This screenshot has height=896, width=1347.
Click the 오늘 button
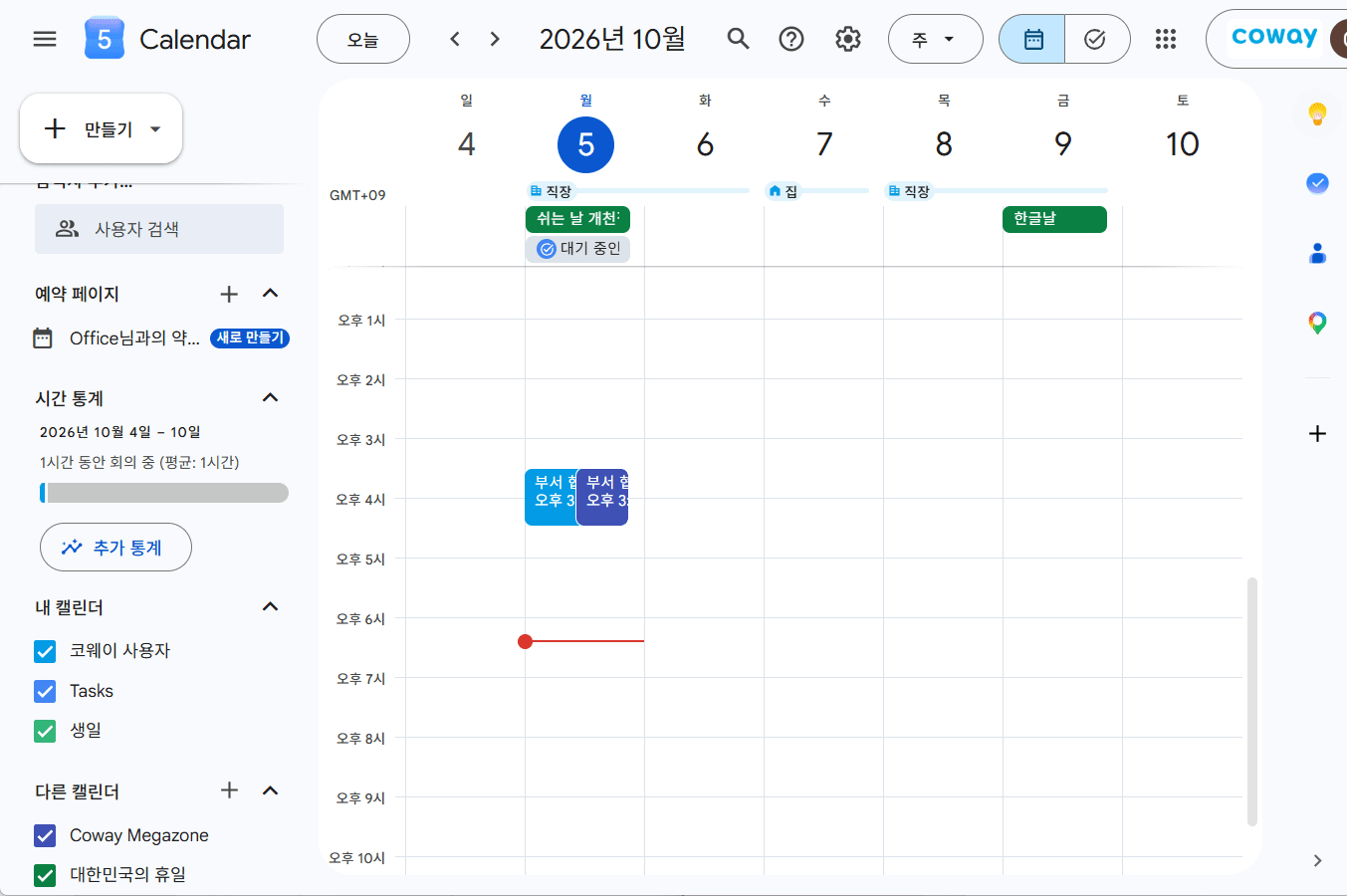[x=363, y=39]
